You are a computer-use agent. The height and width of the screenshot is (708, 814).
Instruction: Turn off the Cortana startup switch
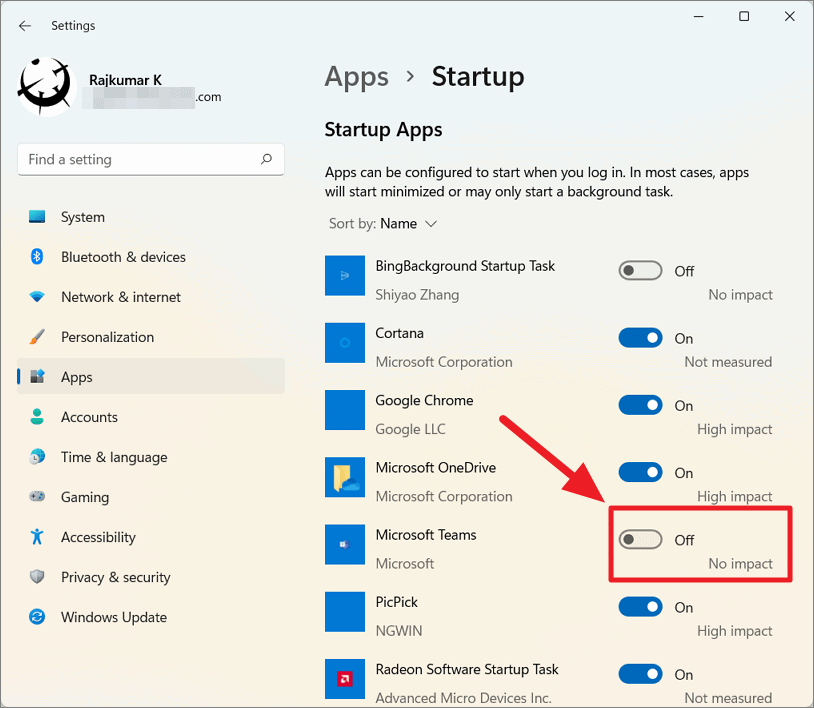[640, 337]
